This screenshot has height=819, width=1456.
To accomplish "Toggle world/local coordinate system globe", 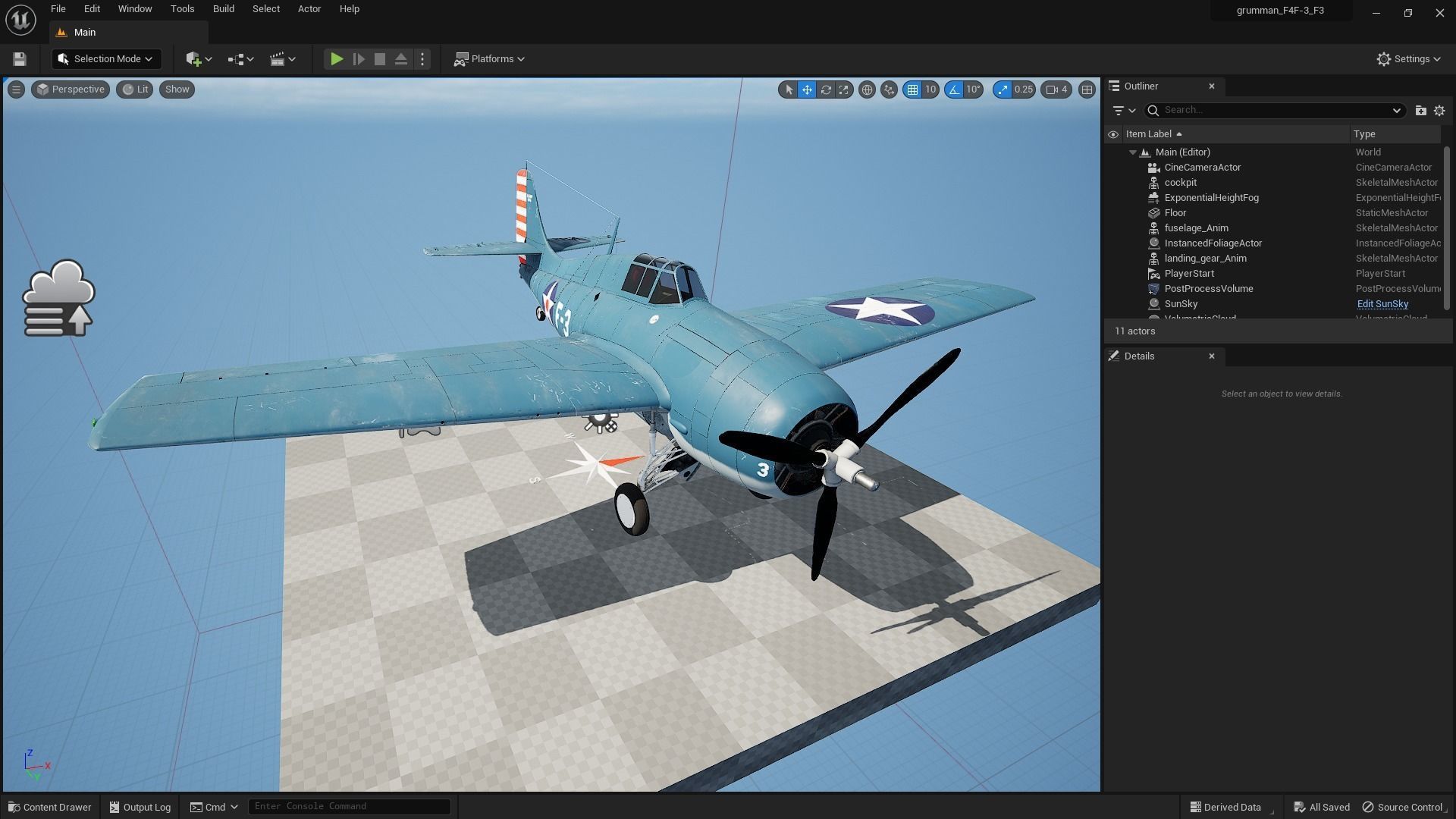I will (867, 89).
